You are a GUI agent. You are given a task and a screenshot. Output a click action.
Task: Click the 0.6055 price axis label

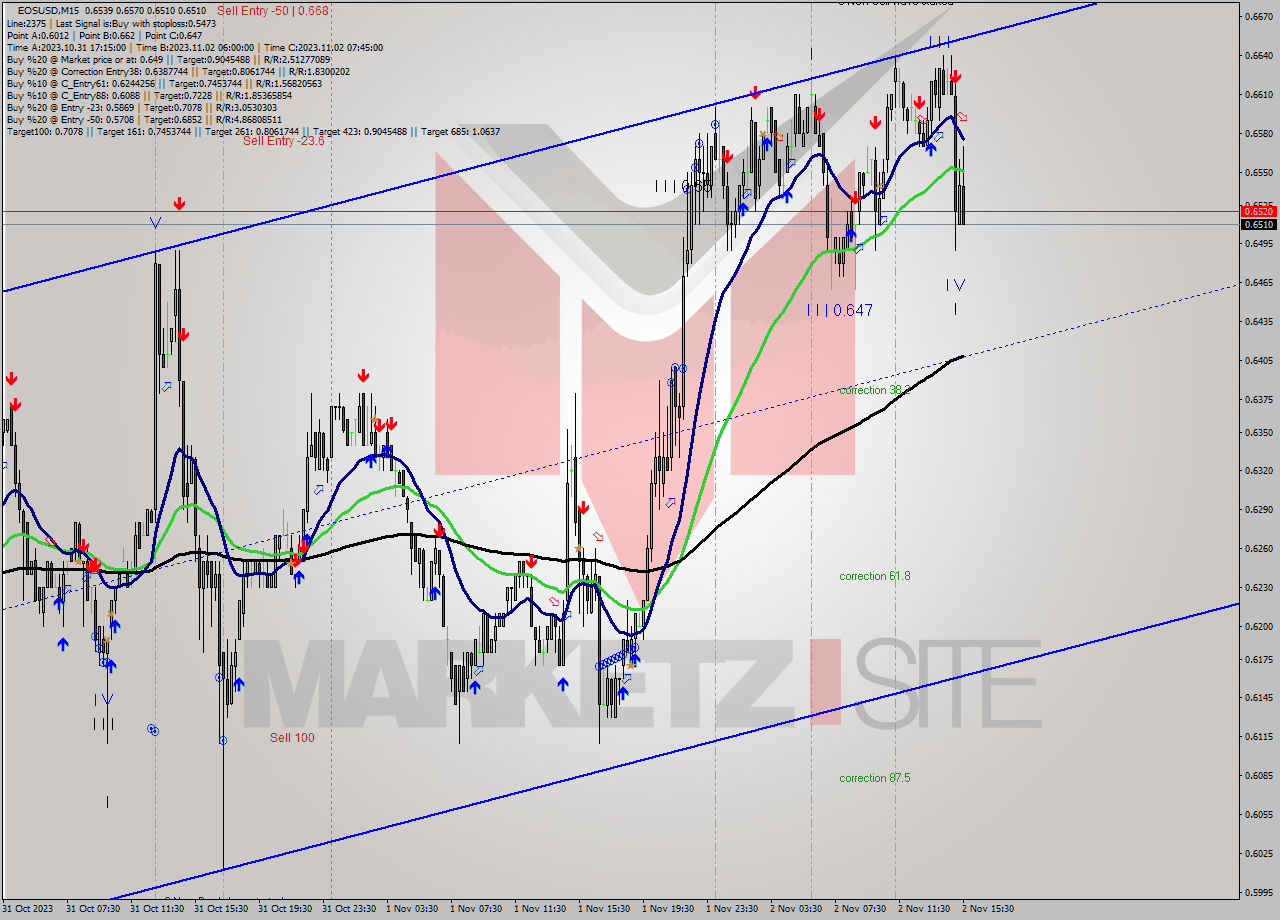(x=1257, y=814)
